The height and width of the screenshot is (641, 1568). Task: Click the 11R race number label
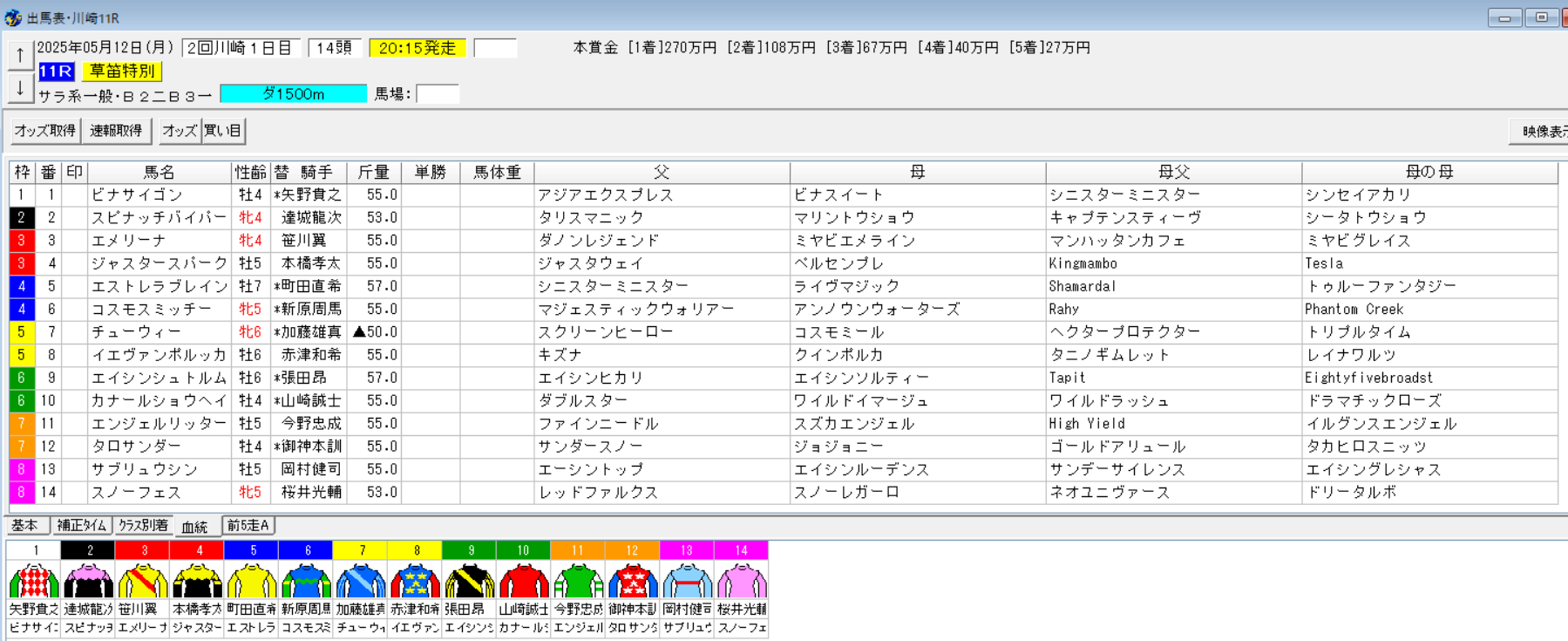(x=56, y=72)
